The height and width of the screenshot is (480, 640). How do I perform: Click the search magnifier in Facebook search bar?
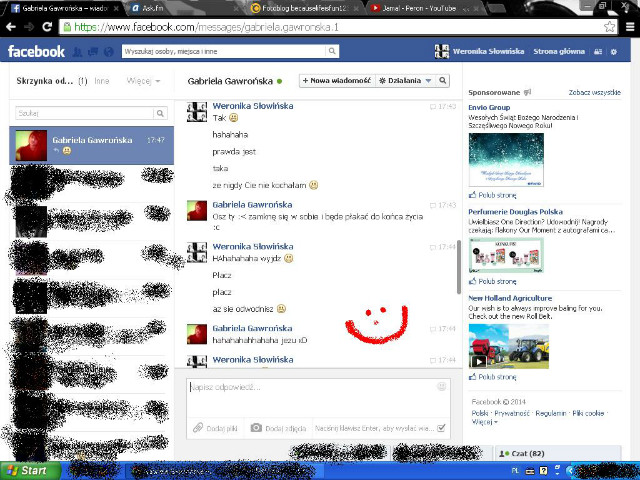tap(332, 51)
